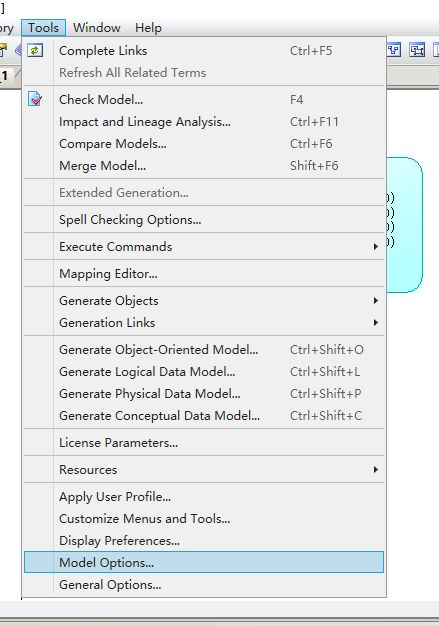The image size is (439, 626).
Task: Close the Tools menu via its header
Action: [43, 28]
